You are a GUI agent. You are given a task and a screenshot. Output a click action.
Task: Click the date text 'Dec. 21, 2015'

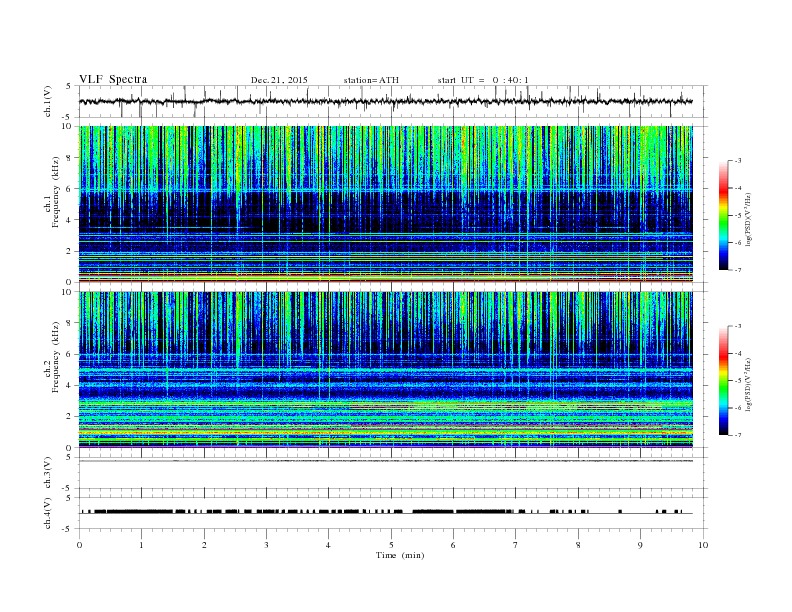point(279,80)
